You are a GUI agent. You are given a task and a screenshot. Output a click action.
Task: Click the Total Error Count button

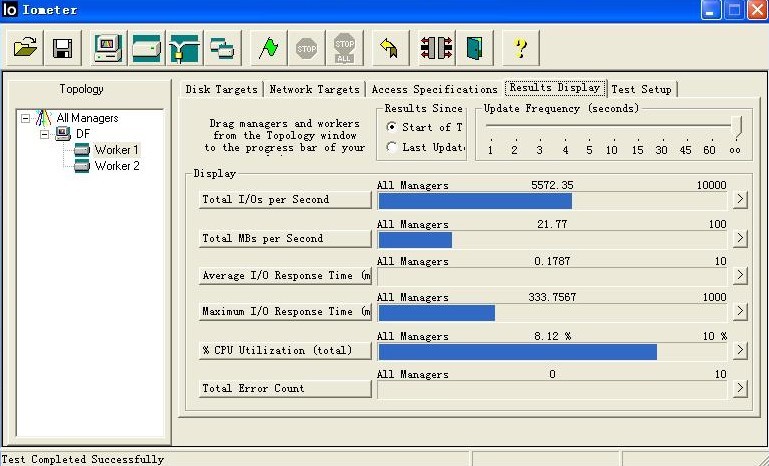point(285,388)
